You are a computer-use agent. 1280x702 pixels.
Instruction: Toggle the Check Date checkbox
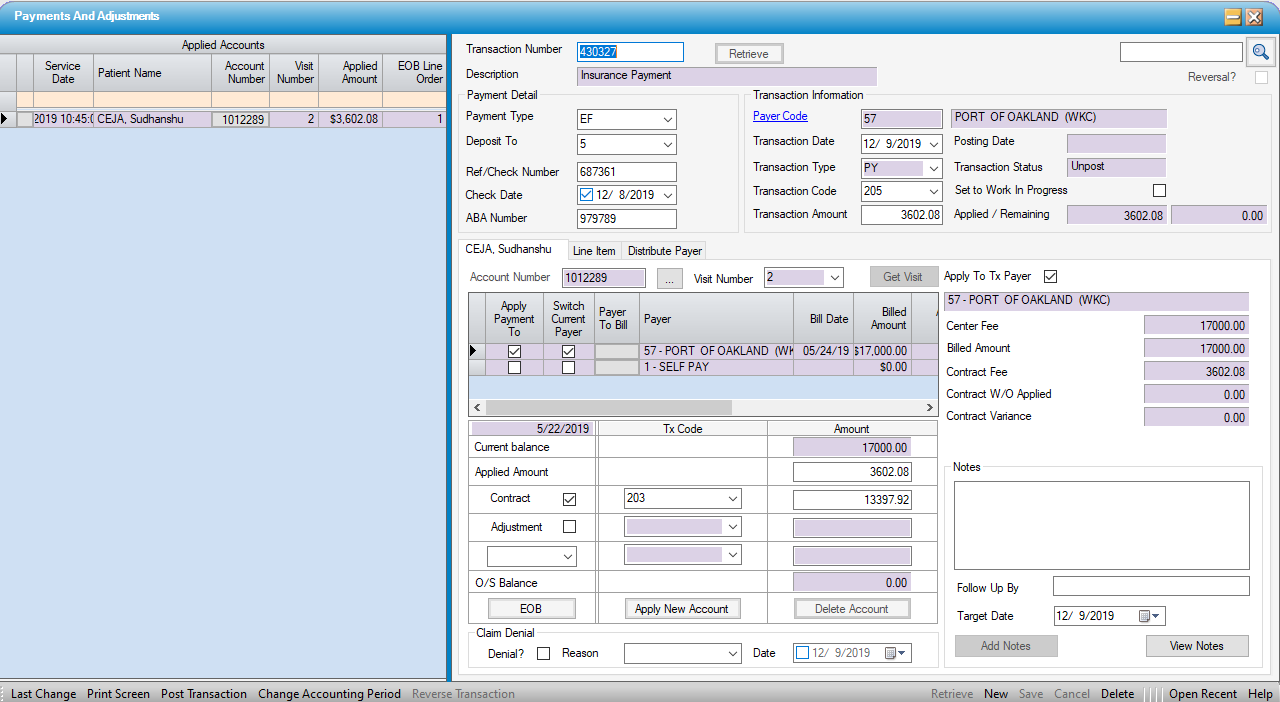(586, 195)
